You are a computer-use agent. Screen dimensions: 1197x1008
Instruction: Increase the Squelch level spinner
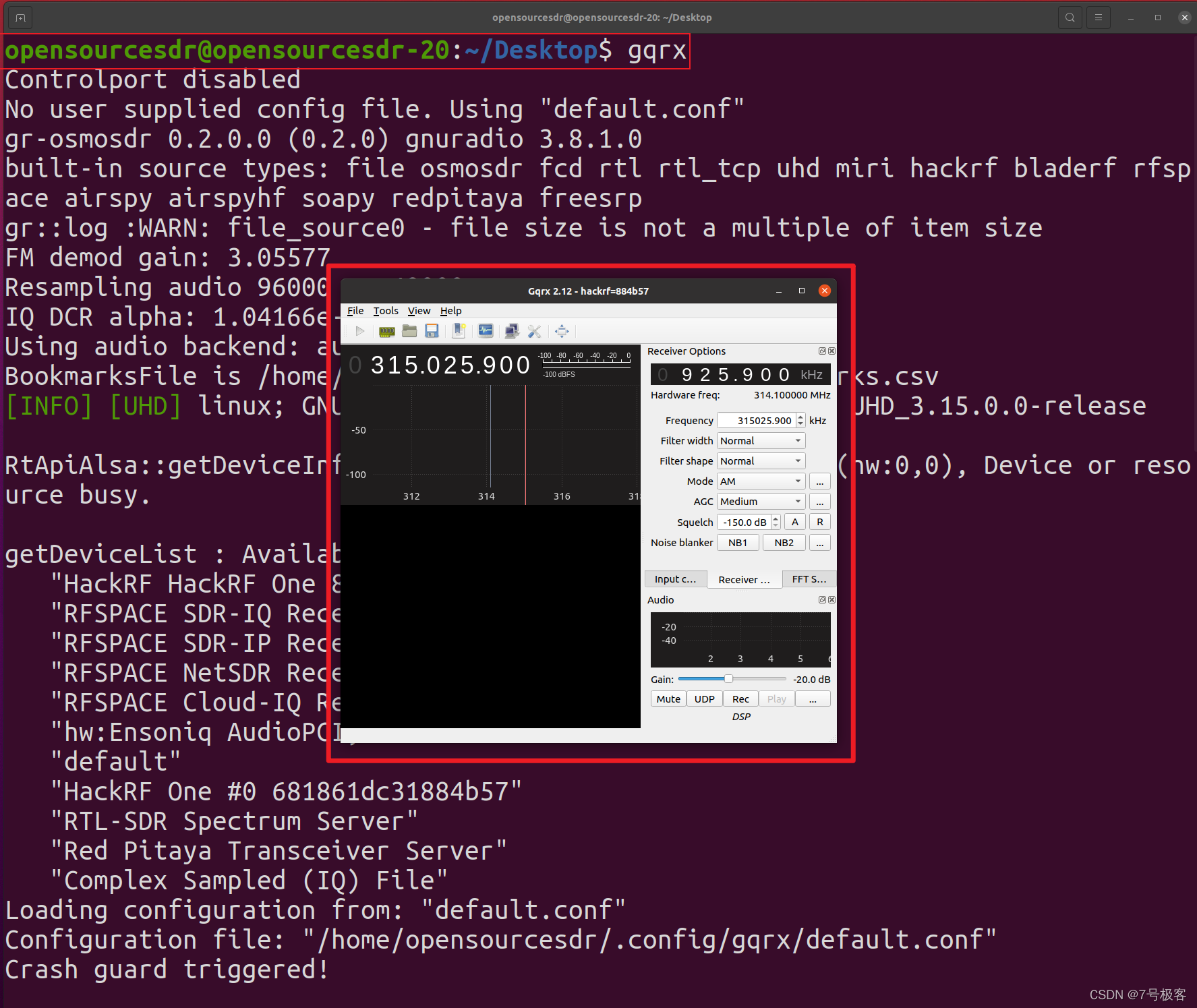pyautogui.click(x=776, y=518)
